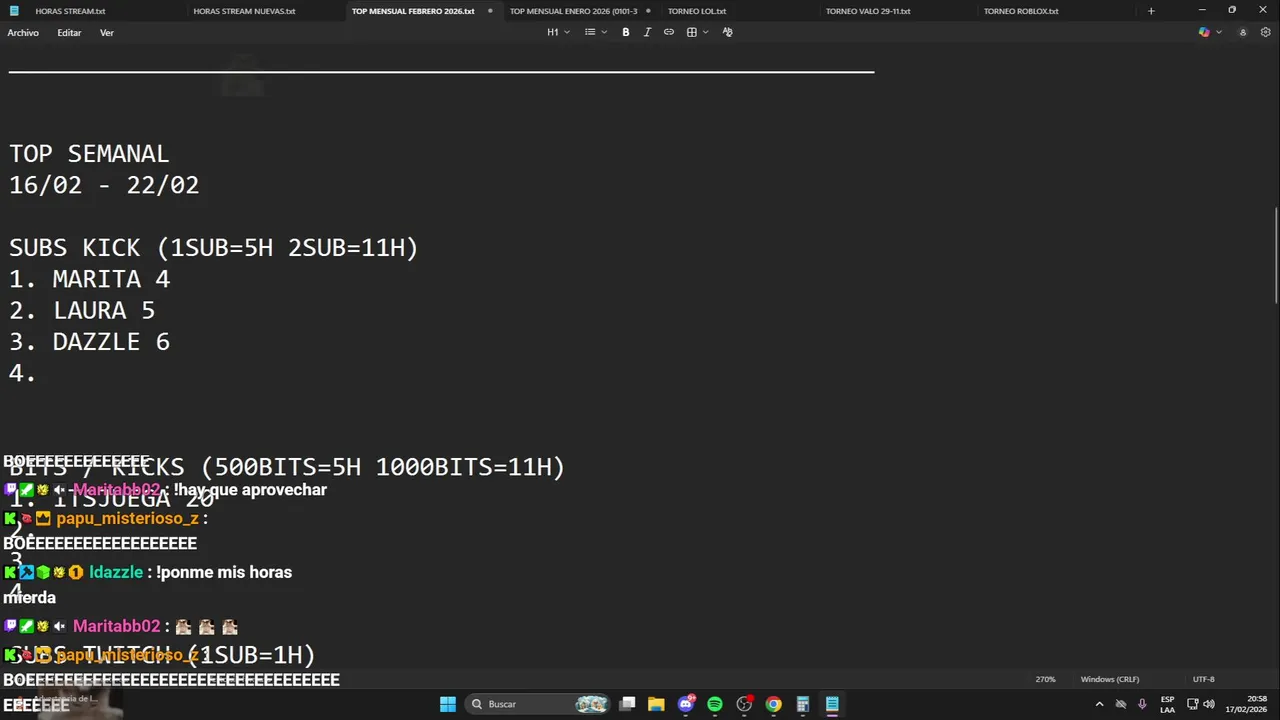Switch to the HORAS STREAM.txt tab
Screen dimensions: 1280x720
(x=70, y=11)
